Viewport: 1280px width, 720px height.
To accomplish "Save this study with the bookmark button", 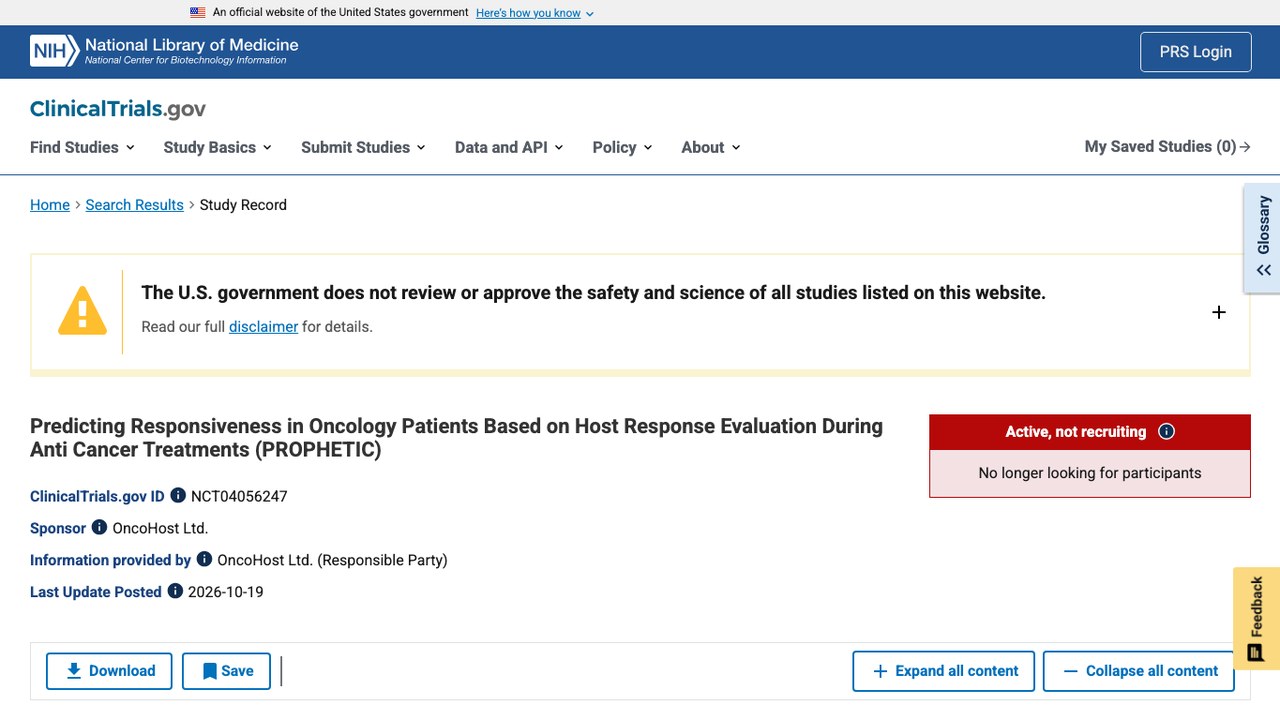I will tap(227, 671).
